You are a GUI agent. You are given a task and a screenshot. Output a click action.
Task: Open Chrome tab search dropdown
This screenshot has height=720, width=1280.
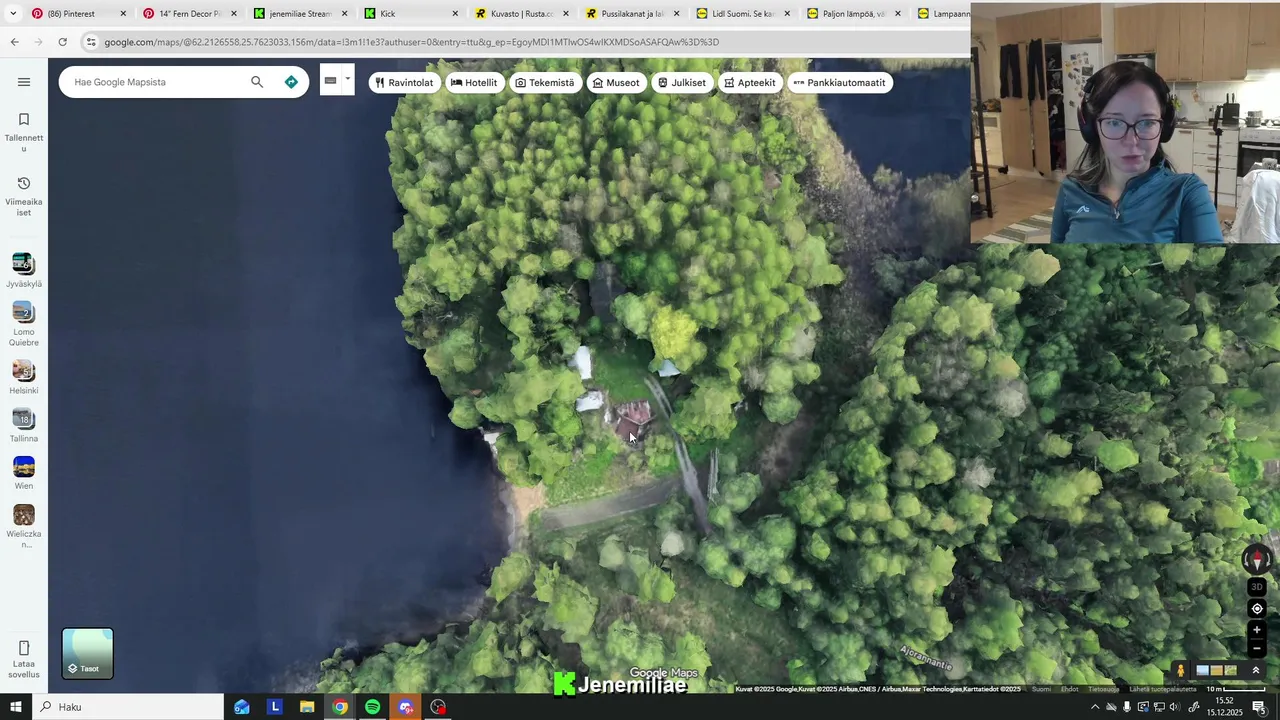click(x=12, y=14)
